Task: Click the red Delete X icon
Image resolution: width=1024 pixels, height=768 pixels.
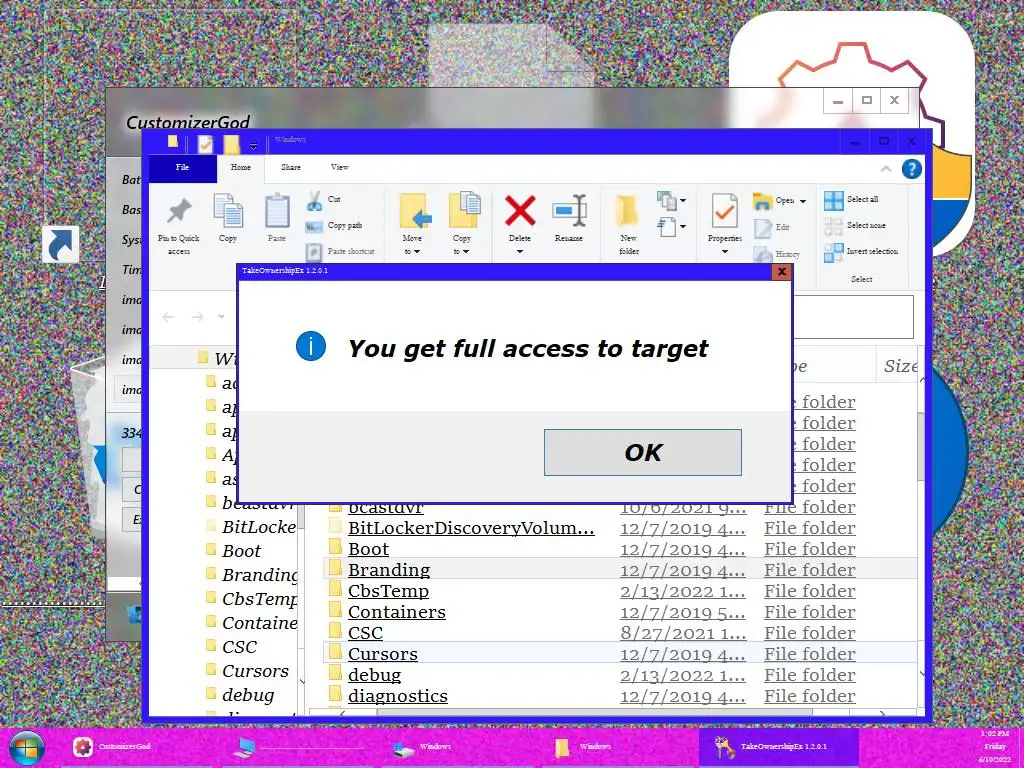Action: coord(520,211)
